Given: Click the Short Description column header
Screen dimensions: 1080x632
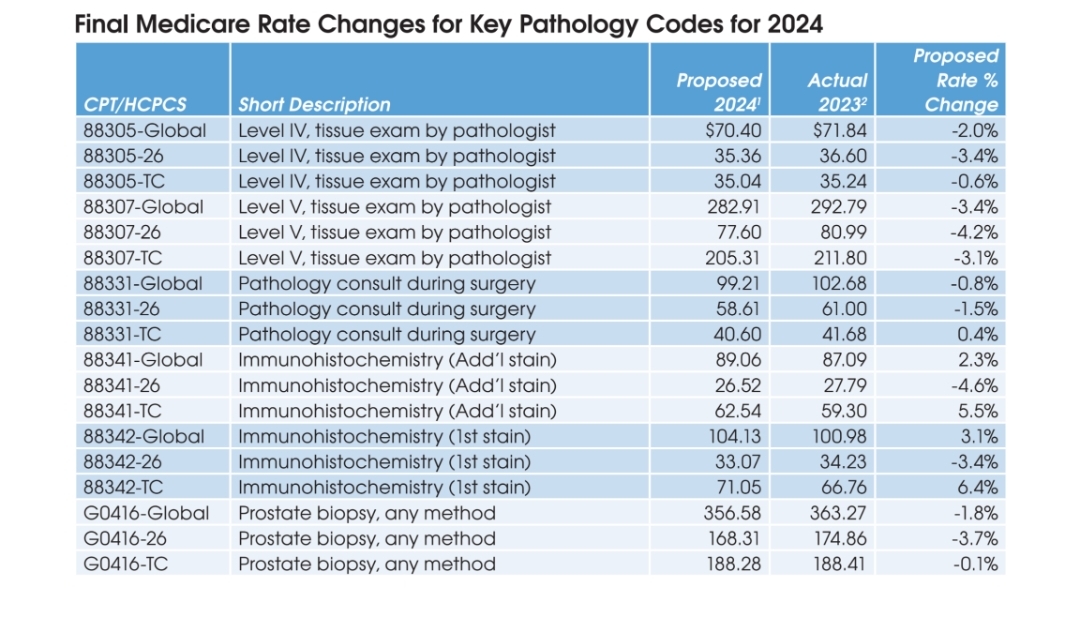Looking at the screenshot, I should (x=314, y=105).
